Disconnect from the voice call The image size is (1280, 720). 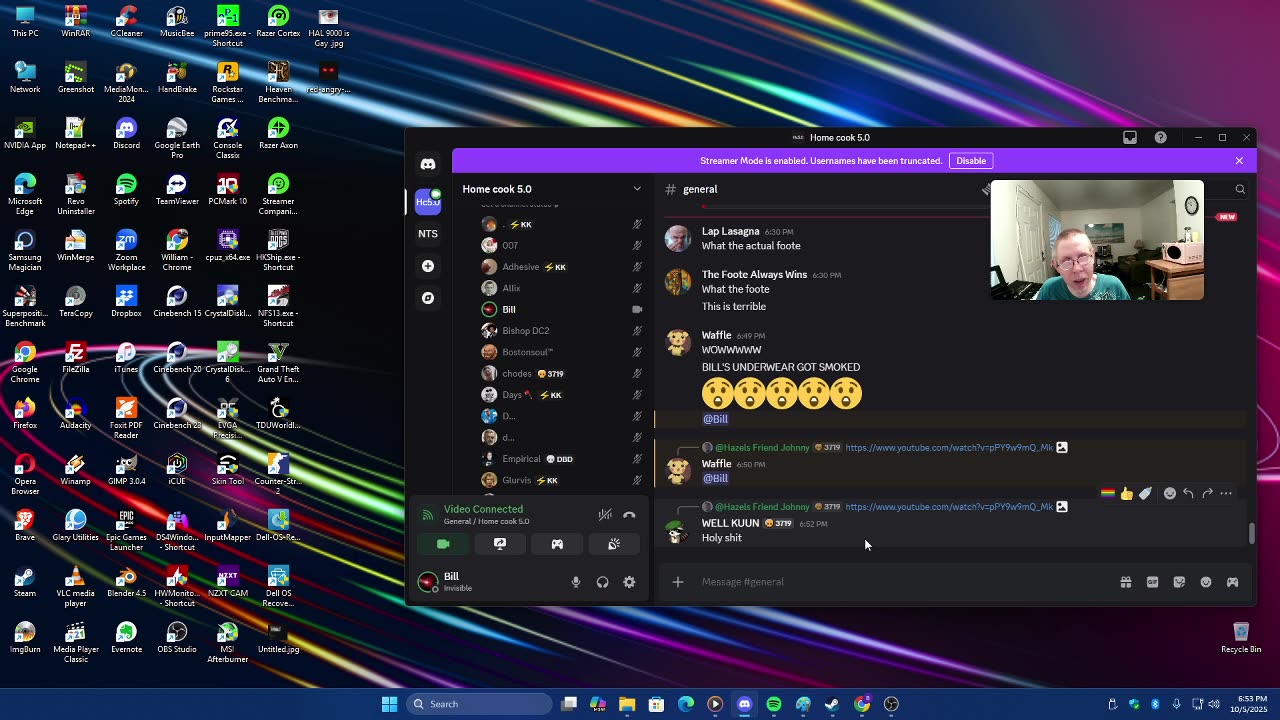pyautogui.click(x=629, y=515)
